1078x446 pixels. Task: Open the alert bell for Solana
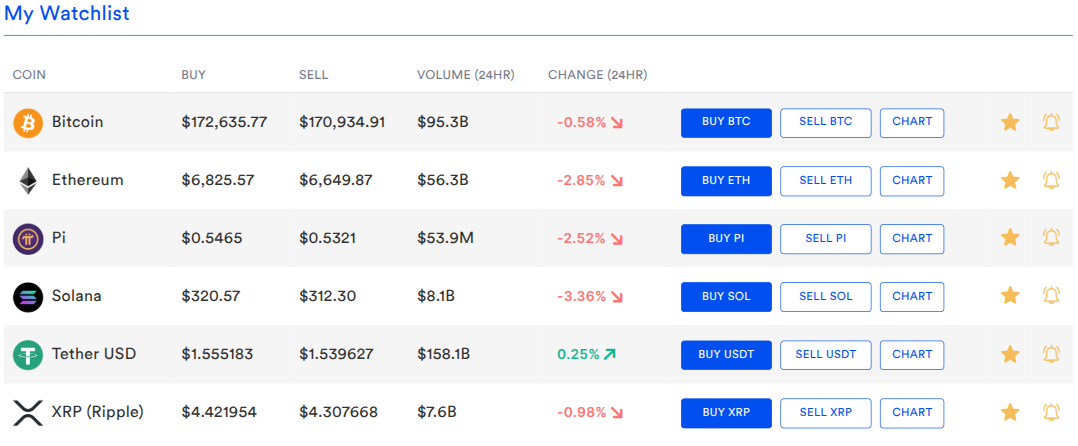[1051, 296]
